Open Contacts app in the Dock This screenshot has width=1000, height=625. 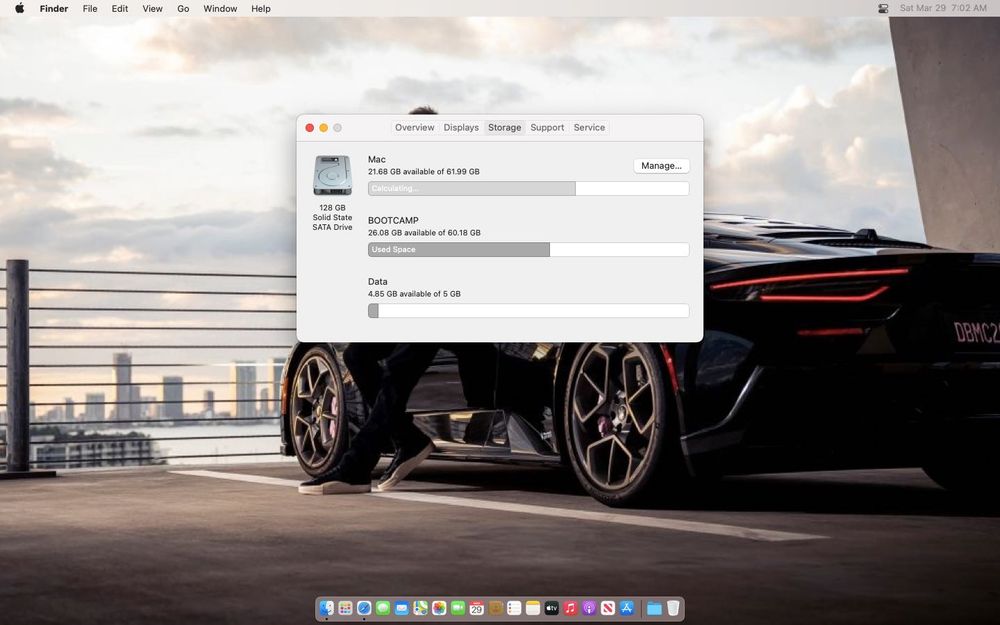click(496, 608)
